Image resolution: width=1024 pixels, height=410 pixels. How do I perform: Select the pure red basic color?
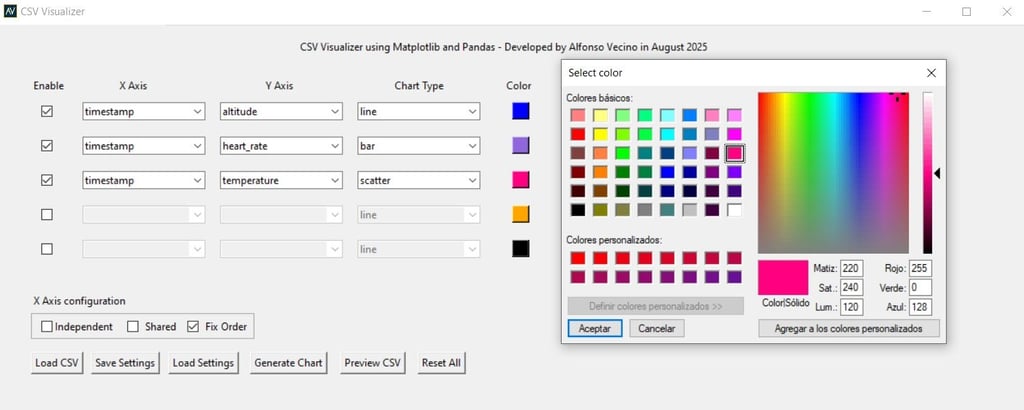578,134
